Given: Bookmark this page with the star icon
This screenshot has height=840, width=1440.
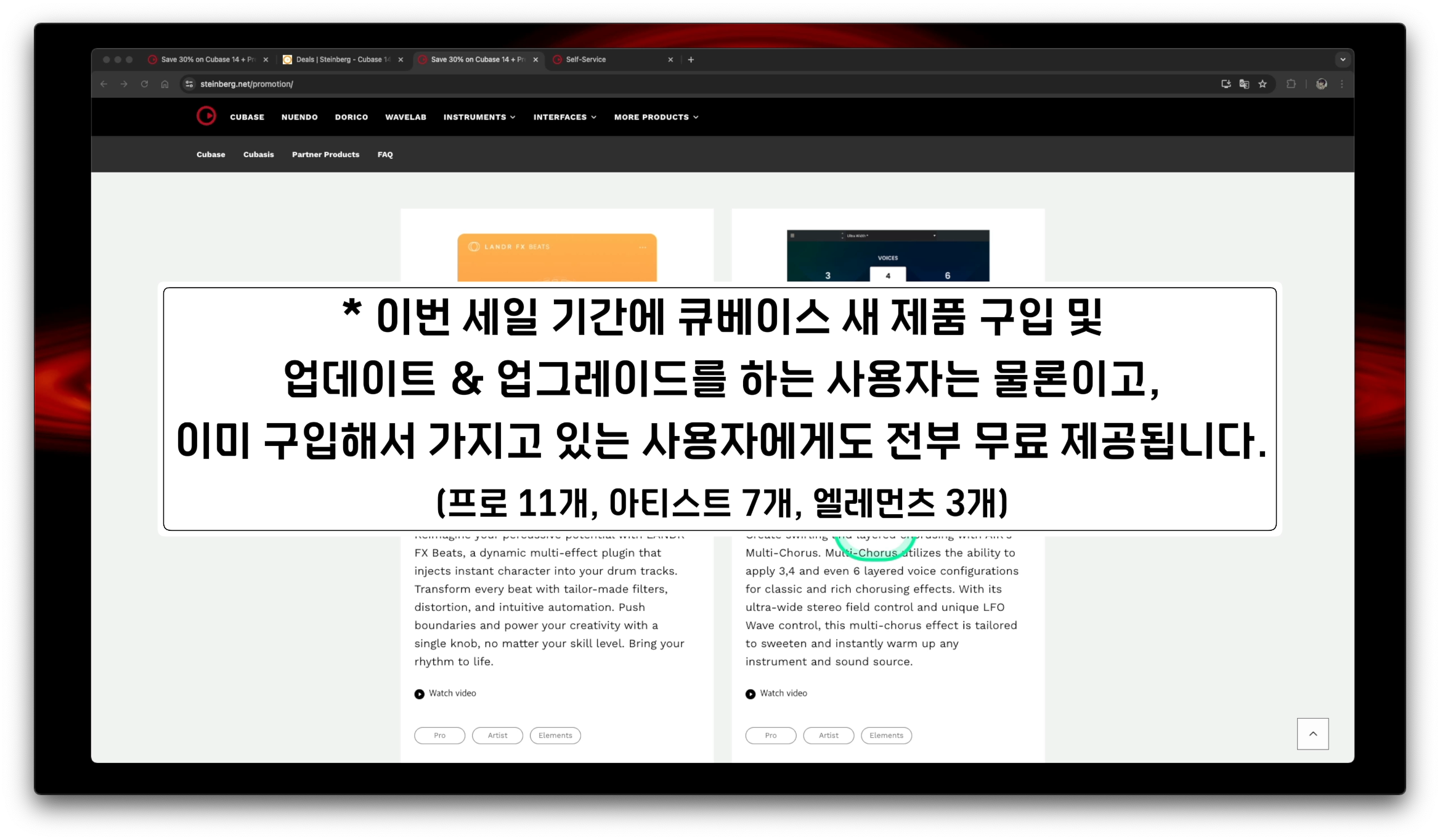Looking at the screenshot, I should click(x=1263, y=84).
